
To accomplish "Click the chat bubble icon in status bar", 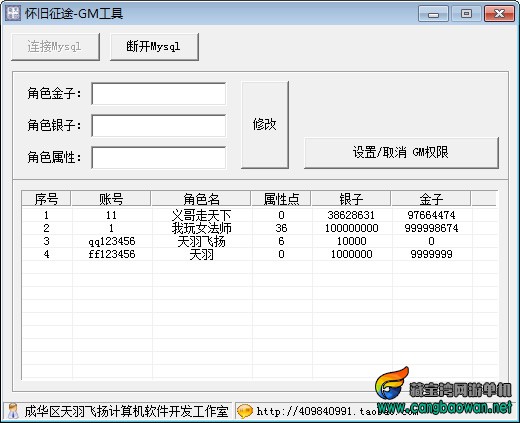I will click(245, 411).
